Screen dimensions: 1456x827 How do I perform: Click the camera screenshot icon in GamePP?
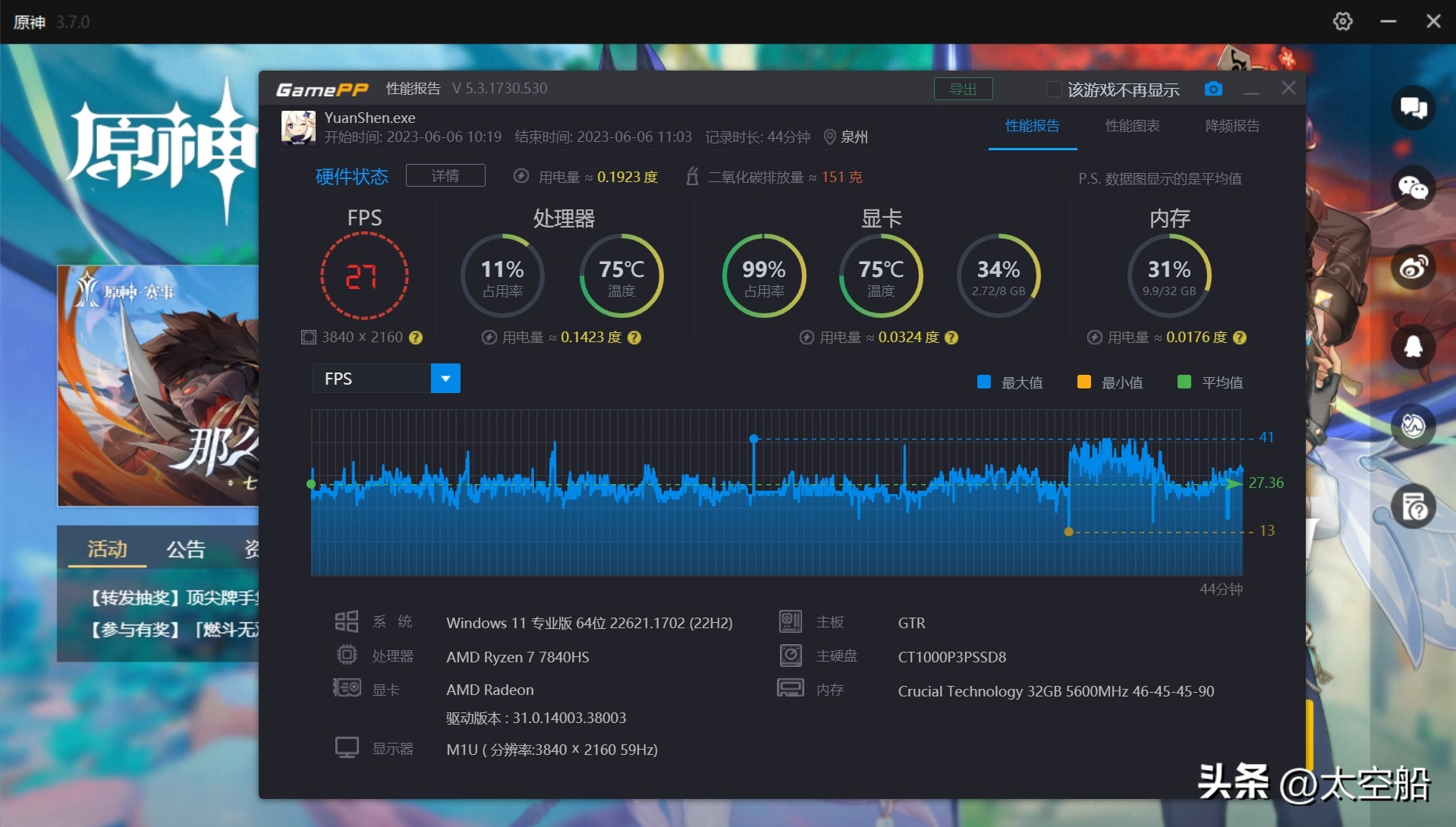pos(1212,89)
